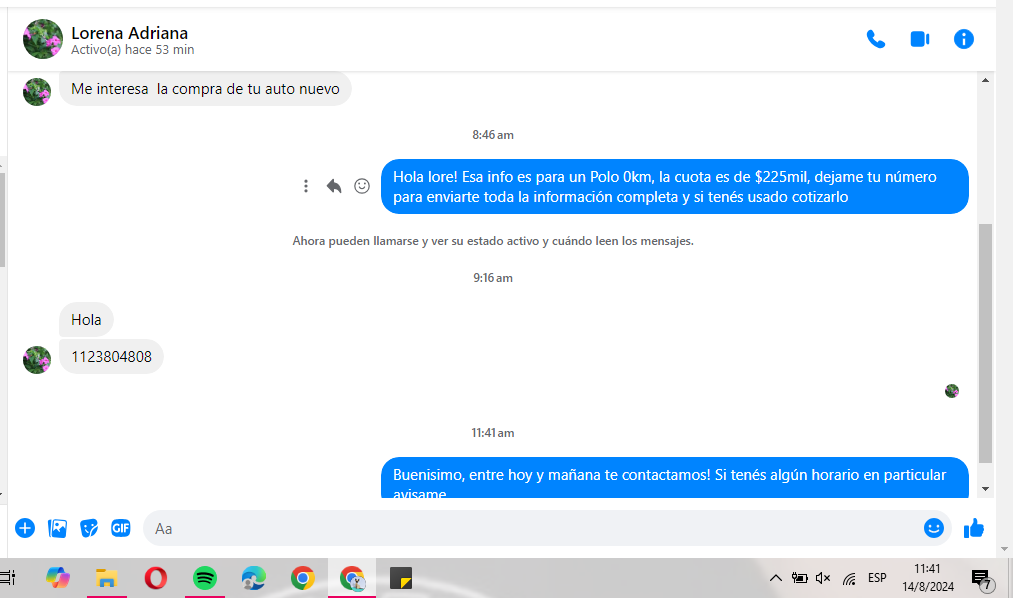Click the 9:16 am timestamp

pyautogui.click(x=493, y=278)
